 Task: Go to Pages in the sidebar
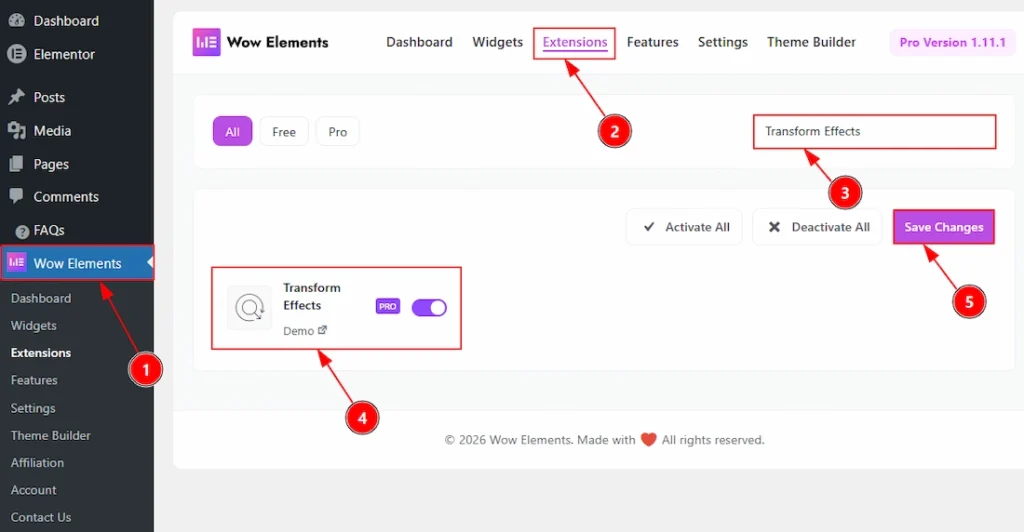pyautogui.click(x=51, y=164)
